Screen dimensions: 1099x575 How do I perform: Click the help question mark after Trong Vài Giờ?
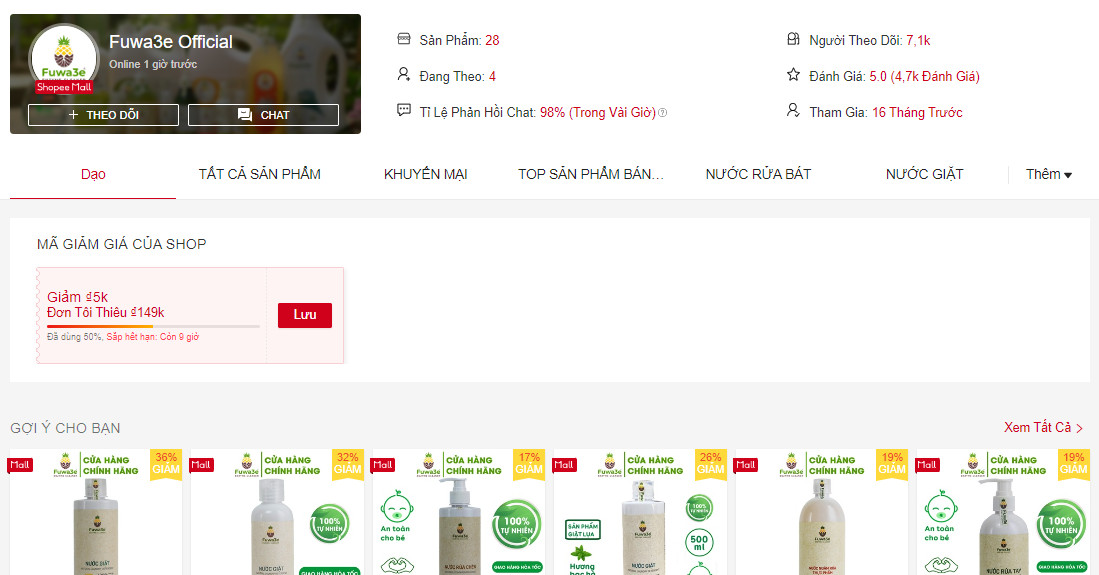[x=662, y=113]
